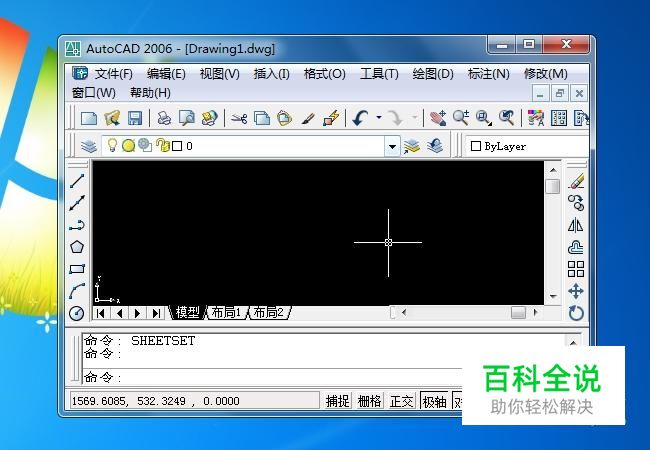Open the 插入(I) menu
This screenshot has width=650, height=450.
[272, 74]
